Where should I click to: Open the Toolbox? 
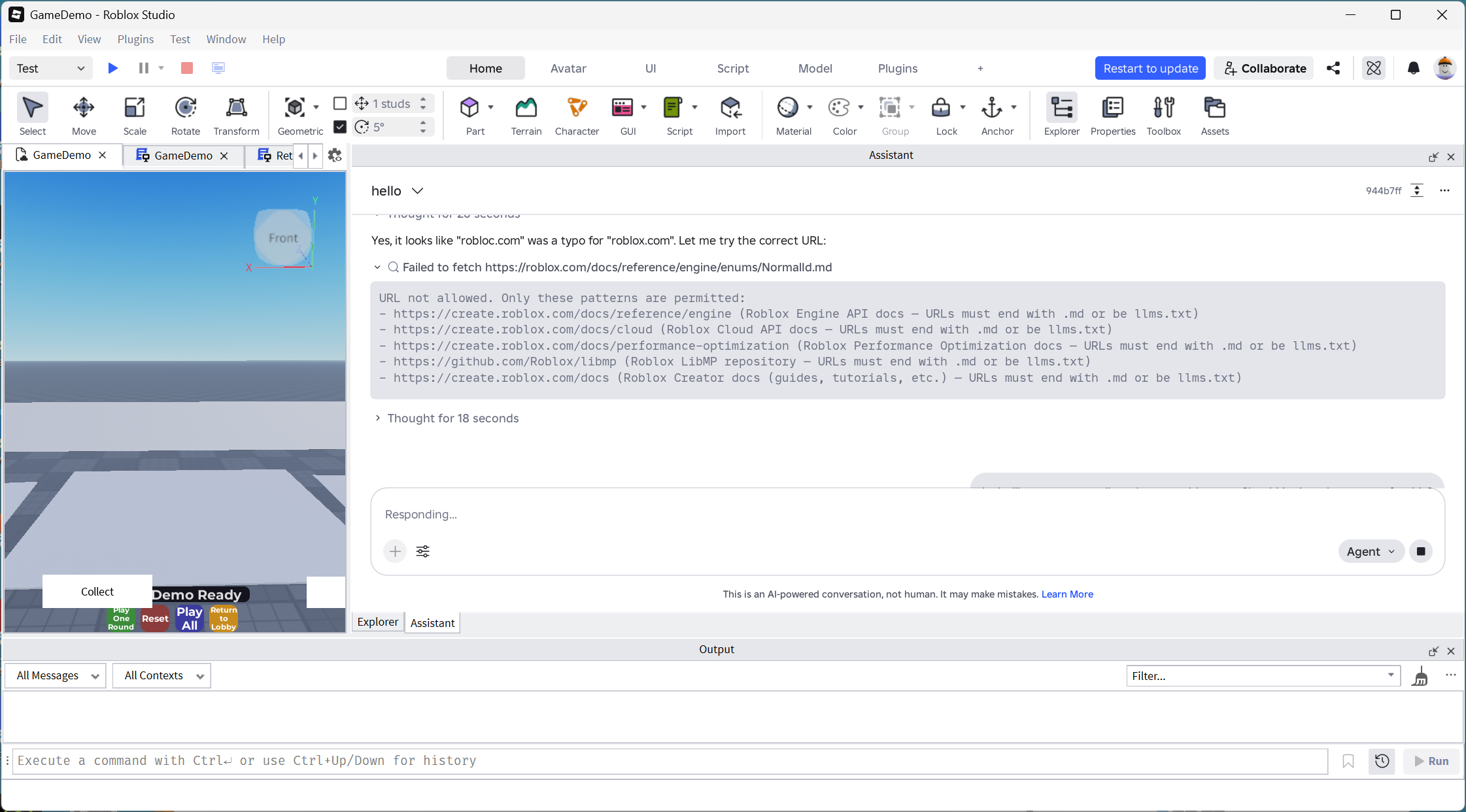pos(1164,114)
